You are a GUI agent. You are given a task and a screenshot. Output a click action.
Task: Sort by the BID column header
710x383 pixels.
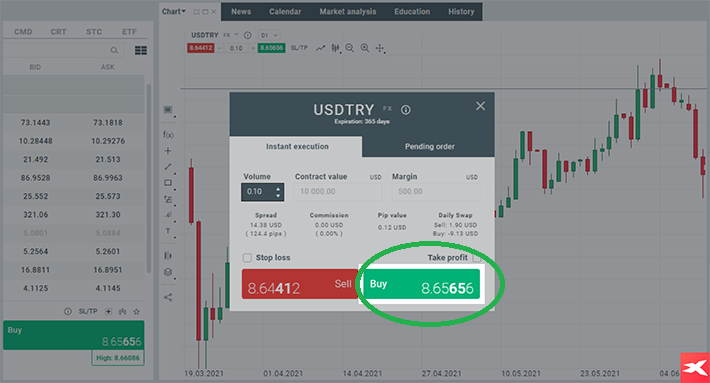[x=35, y=67]
